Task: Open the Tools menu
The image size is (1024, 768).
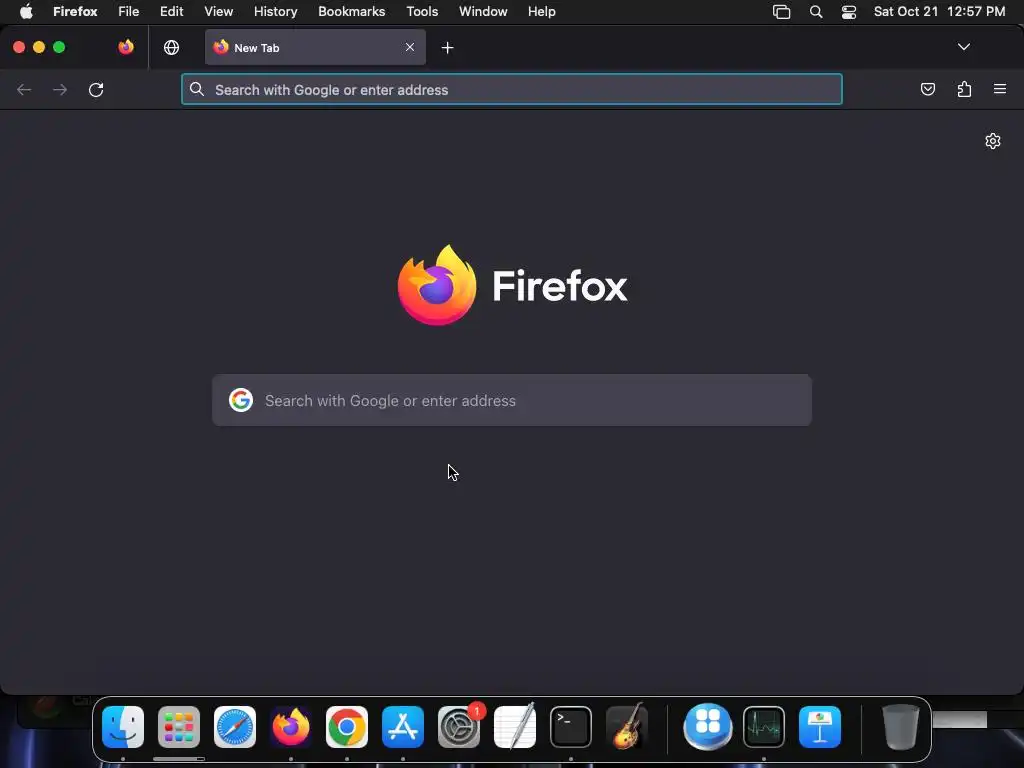Action: [422, 12]
